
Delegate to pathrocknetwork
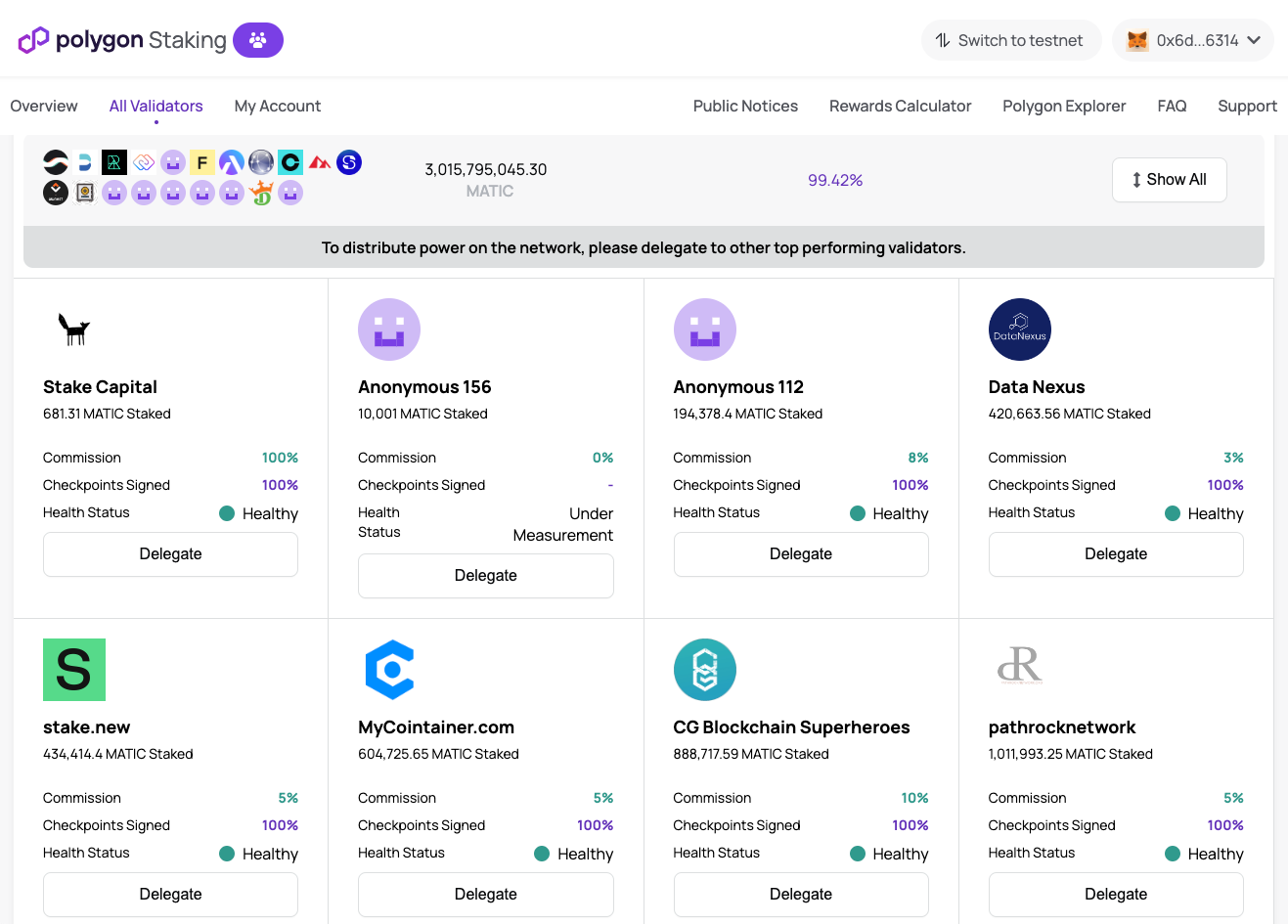(1116, 895)
